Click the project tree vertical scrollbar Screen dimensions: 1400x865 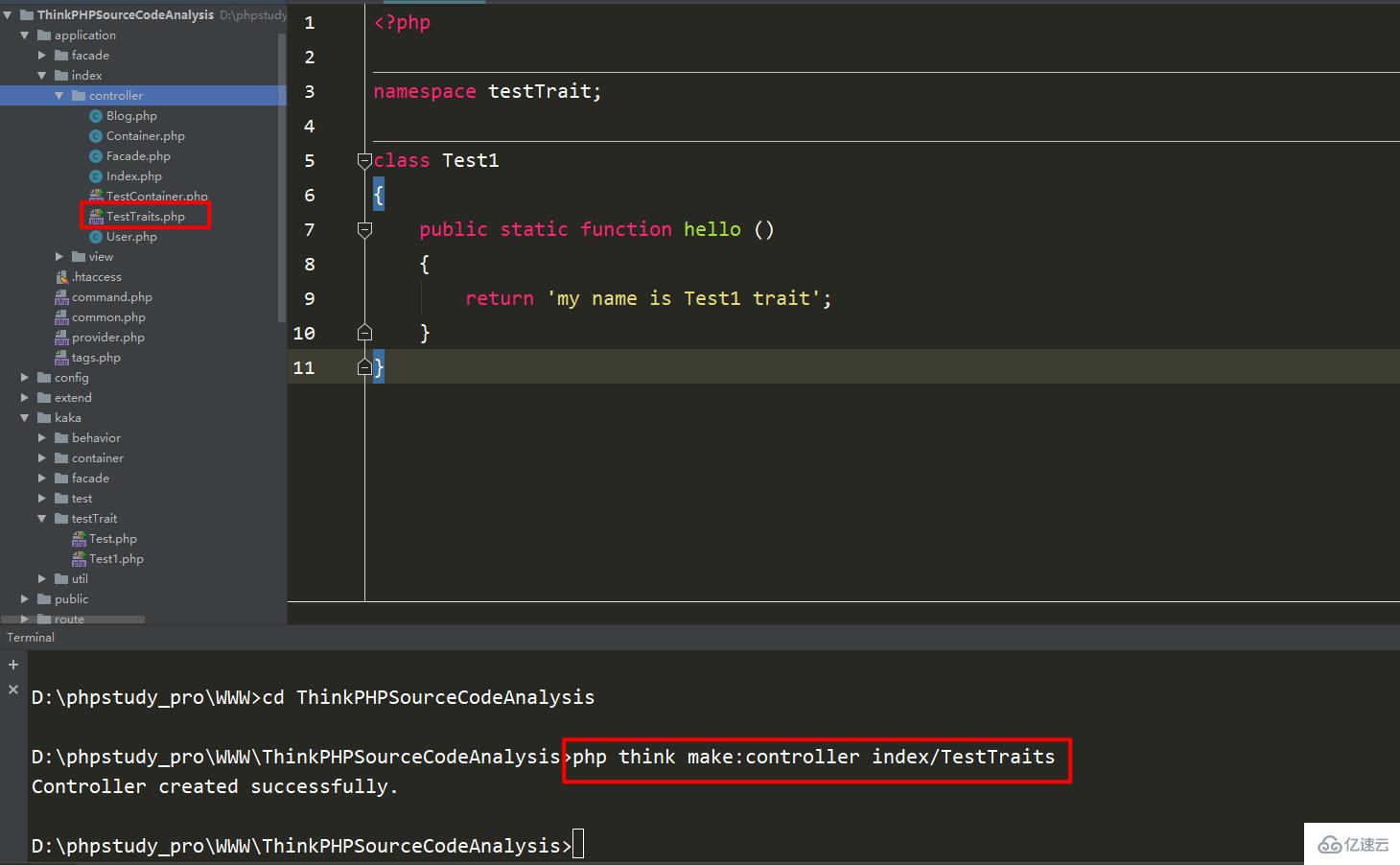[282, 177]
